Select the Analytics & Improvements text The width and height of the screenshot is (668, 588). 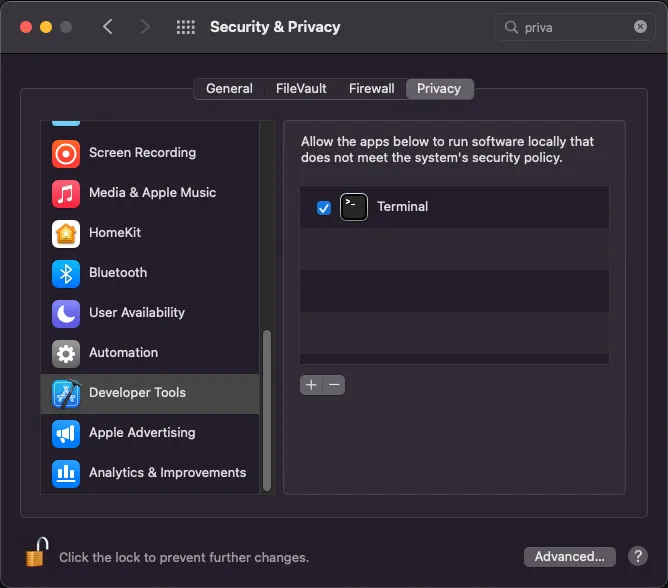[x=167, y=473]
